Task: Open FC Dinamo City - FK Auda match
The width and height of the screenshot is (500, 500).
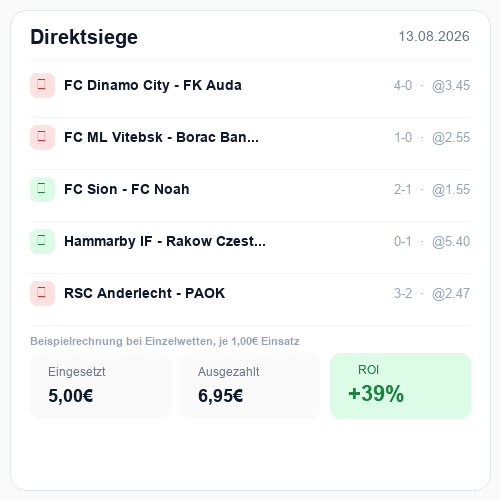Action: (250, 85)
